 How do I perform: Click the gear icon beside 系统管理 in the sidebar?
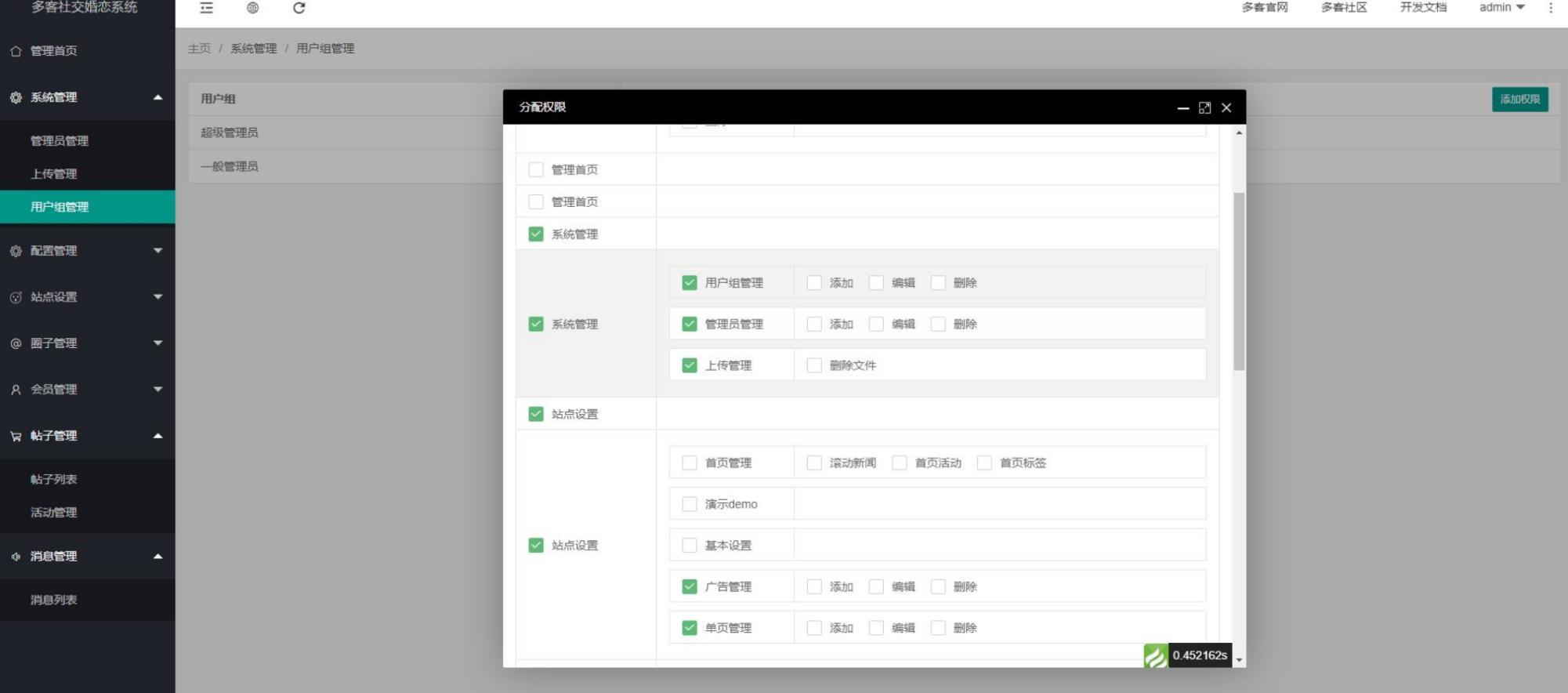point(16,97)
